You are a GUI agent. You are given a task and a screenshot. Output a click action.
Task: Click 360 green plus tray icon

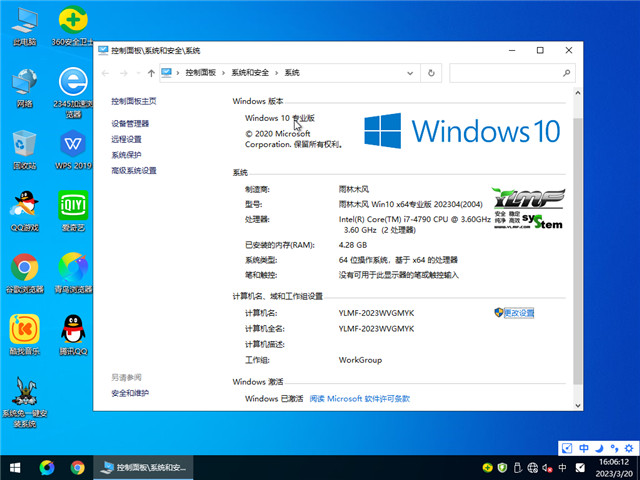487,468
